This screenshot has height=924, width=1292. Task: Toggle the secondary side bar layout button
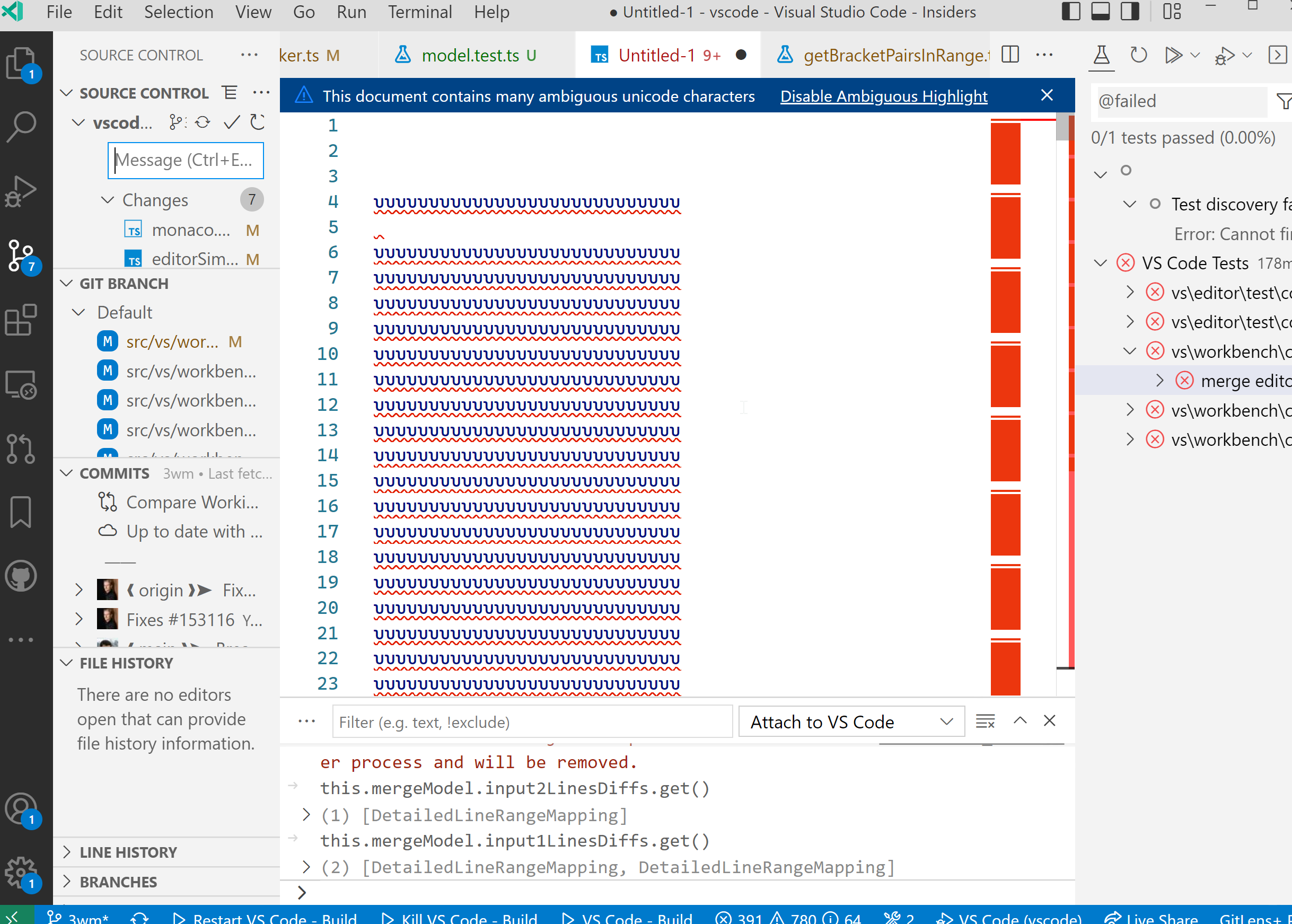(1130, 11)
